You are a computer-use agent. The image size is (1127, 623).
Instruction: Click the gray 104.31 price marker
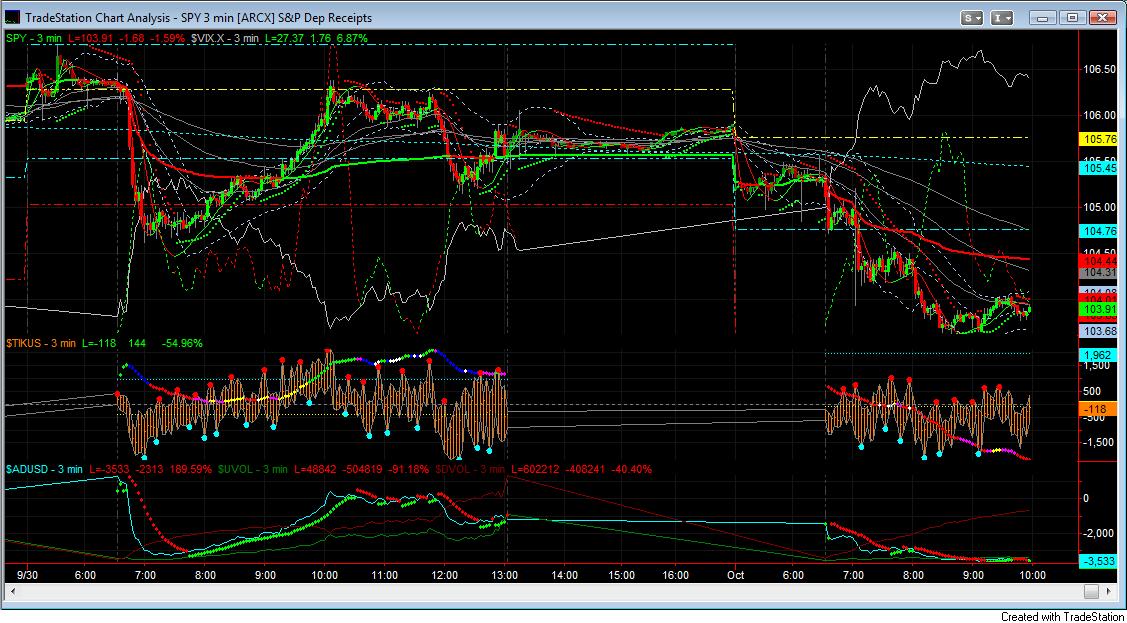[1098, 272]
